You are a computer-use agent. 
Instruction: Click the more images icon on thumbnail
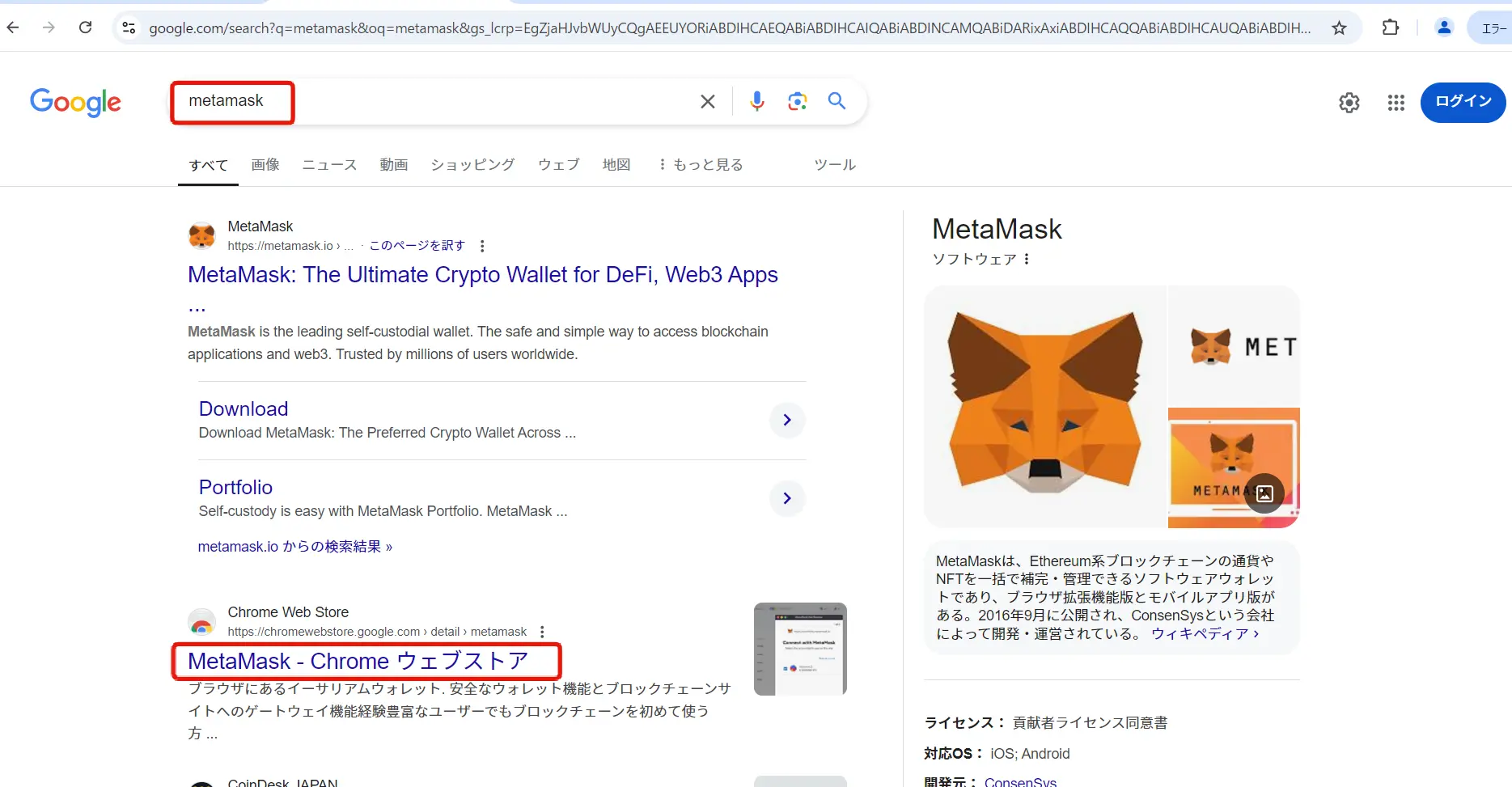pos(1264,493)
